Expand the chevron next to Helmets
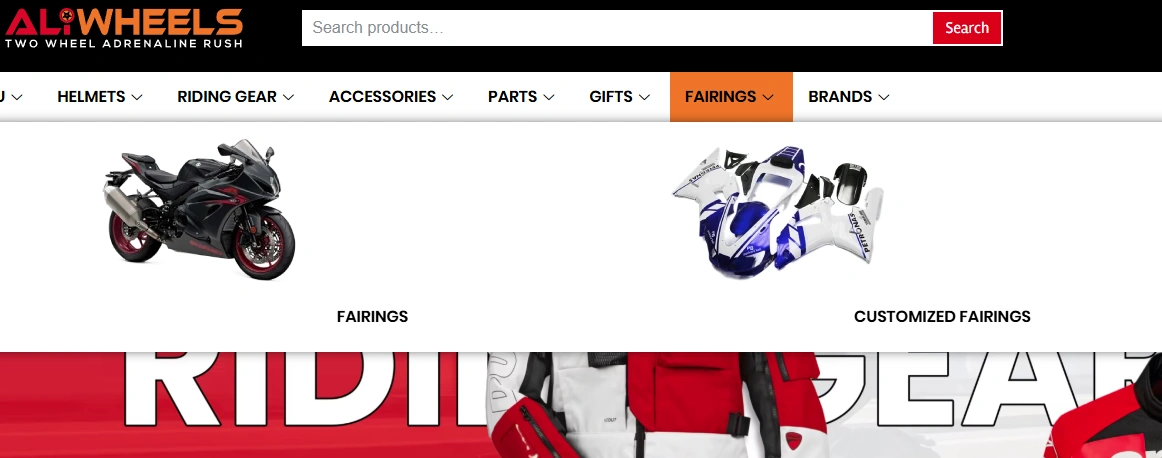 [137, 97]
